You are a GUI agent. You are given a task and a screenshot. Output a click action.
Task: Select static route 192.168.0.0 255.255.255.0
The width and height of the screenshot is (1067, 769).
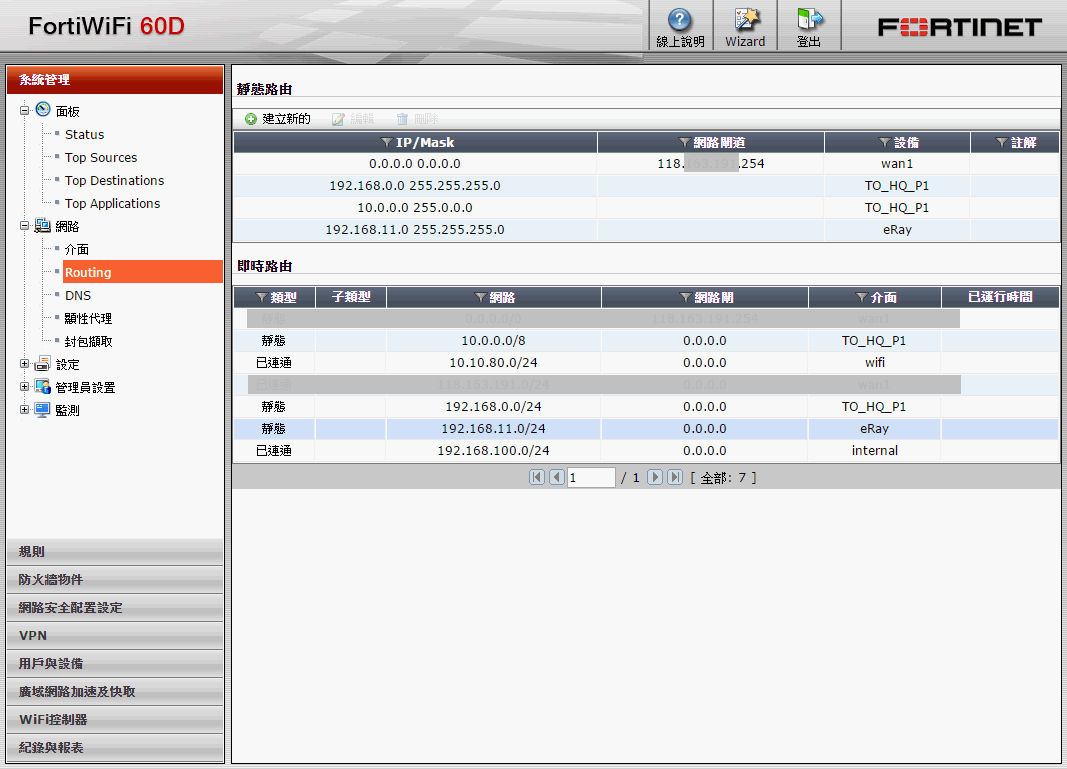pos(646,185)
